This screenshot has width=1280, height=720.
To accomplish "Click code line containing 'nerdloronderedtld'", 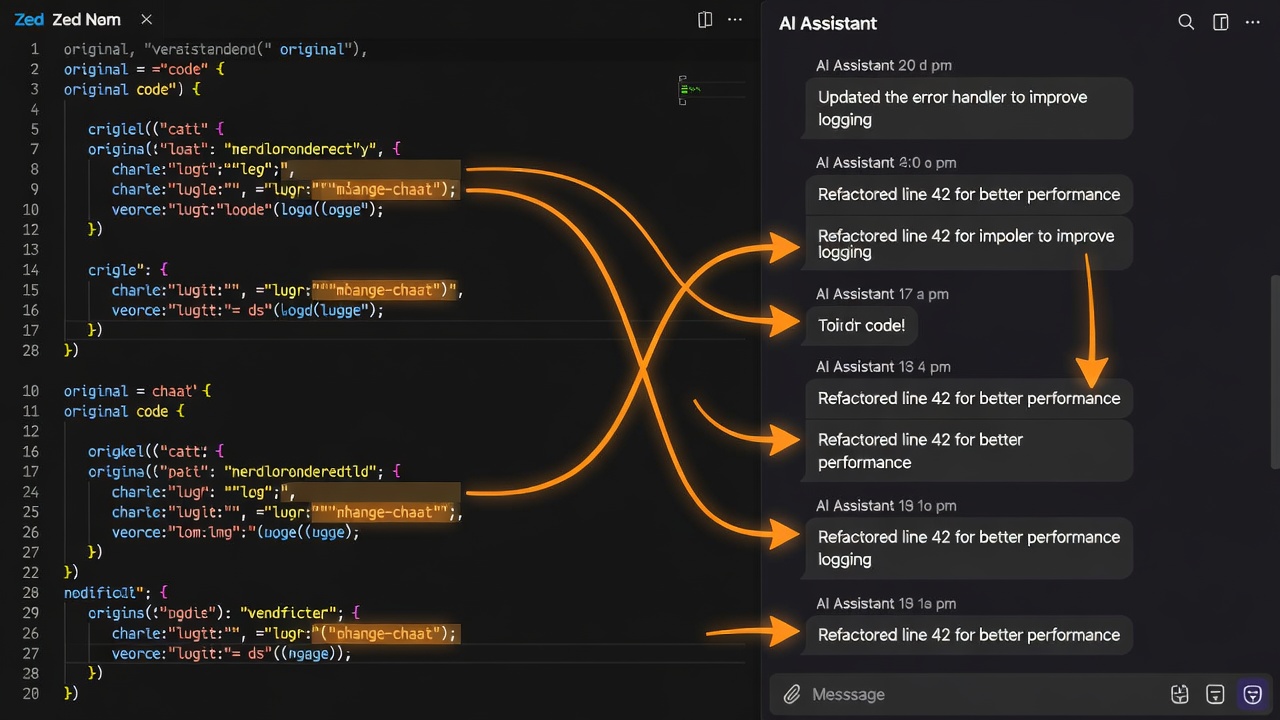I will [x=244, y=471].
